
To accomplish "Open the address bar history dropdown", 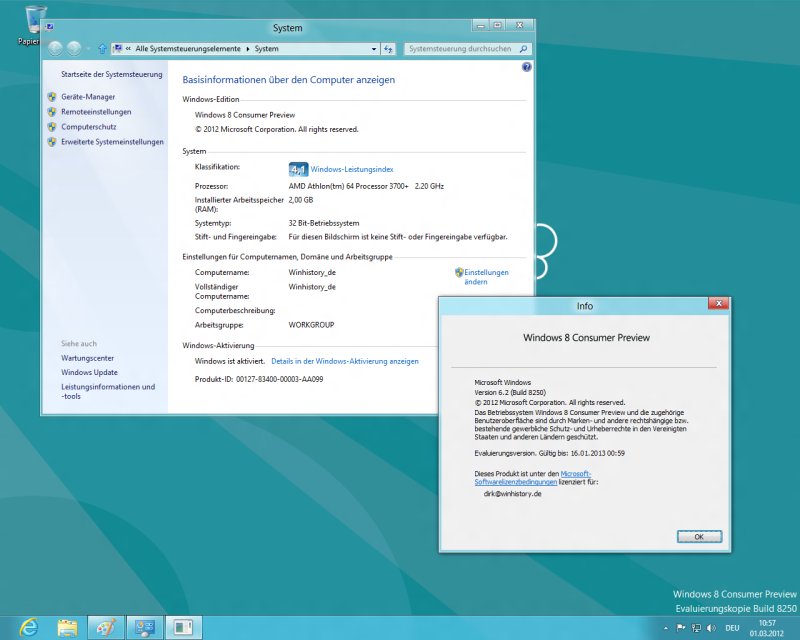I will (x=374, y=49).
